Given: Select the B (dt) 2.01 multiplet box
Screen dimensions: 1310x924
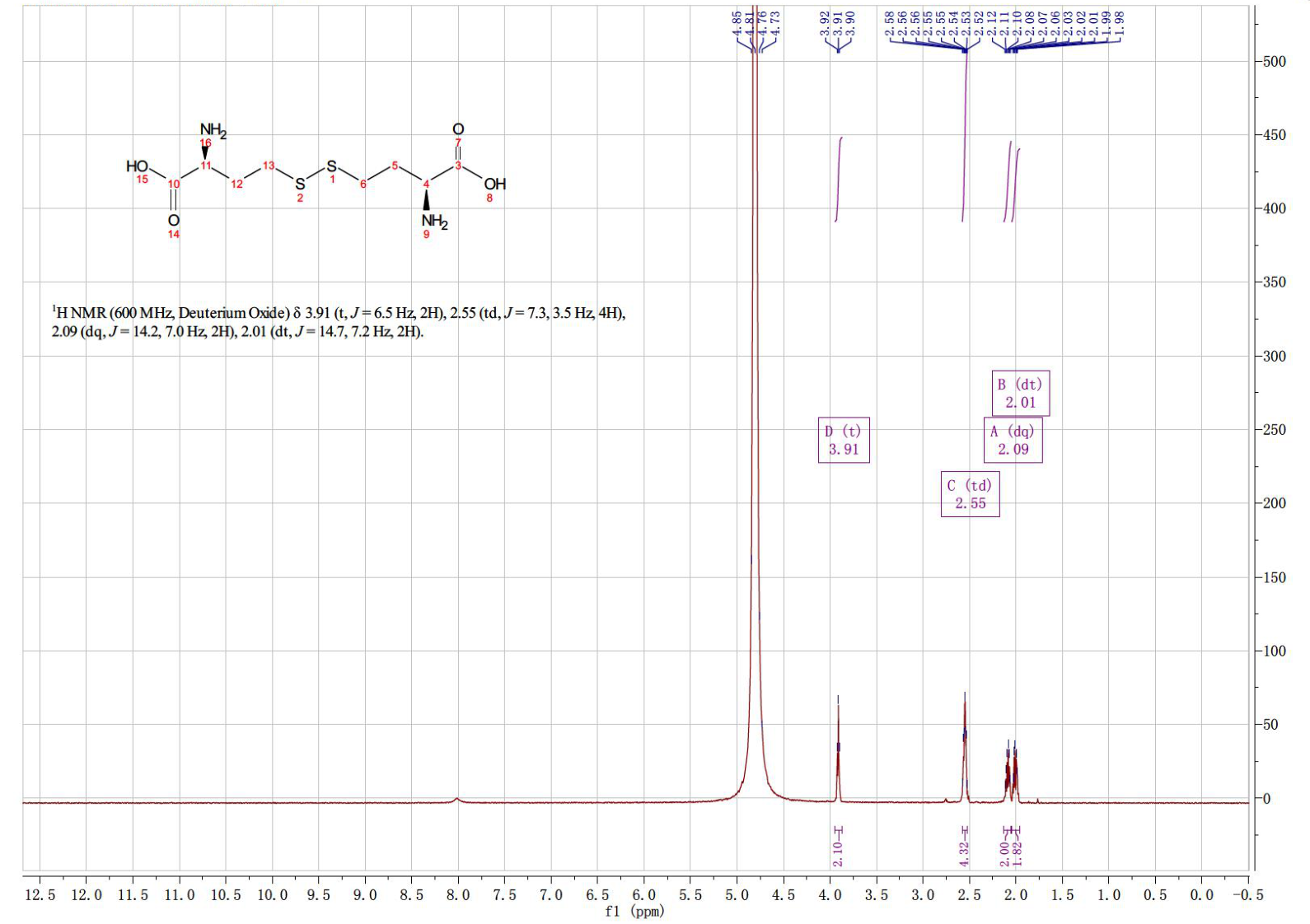Looking at the screenshot, I should click(1021, 393).
